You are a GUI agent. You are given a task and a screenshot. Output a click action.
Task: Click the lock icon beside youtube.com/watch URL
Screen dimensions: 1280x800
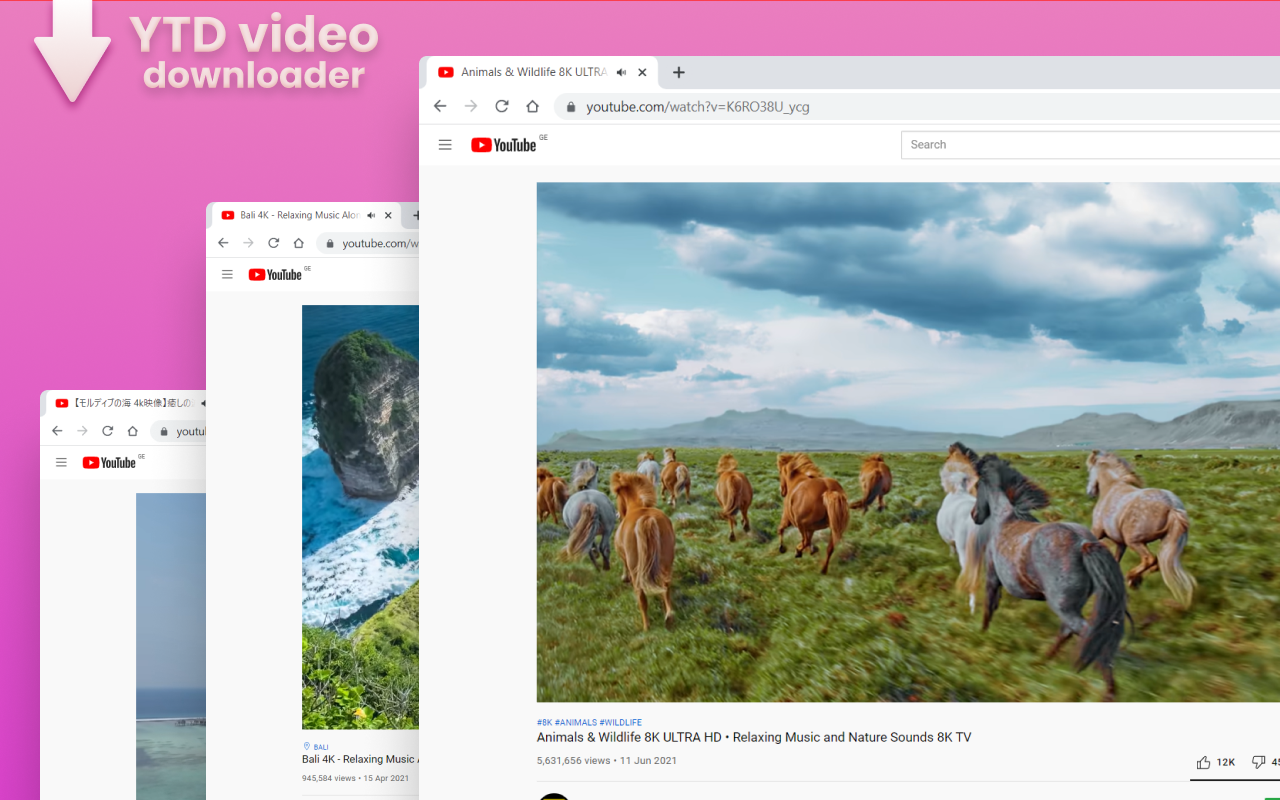click(571, 107)
